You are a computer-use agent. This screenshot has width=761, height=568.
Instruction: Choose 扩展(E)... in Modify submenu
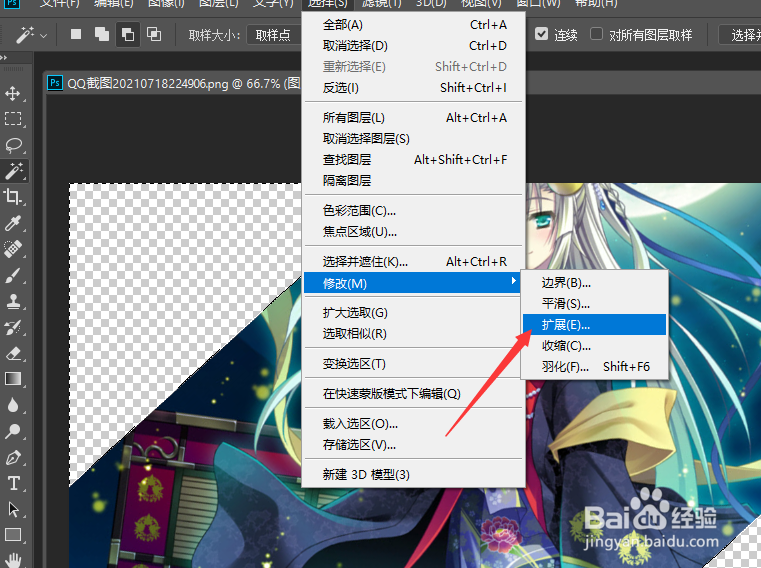(595, 325)
